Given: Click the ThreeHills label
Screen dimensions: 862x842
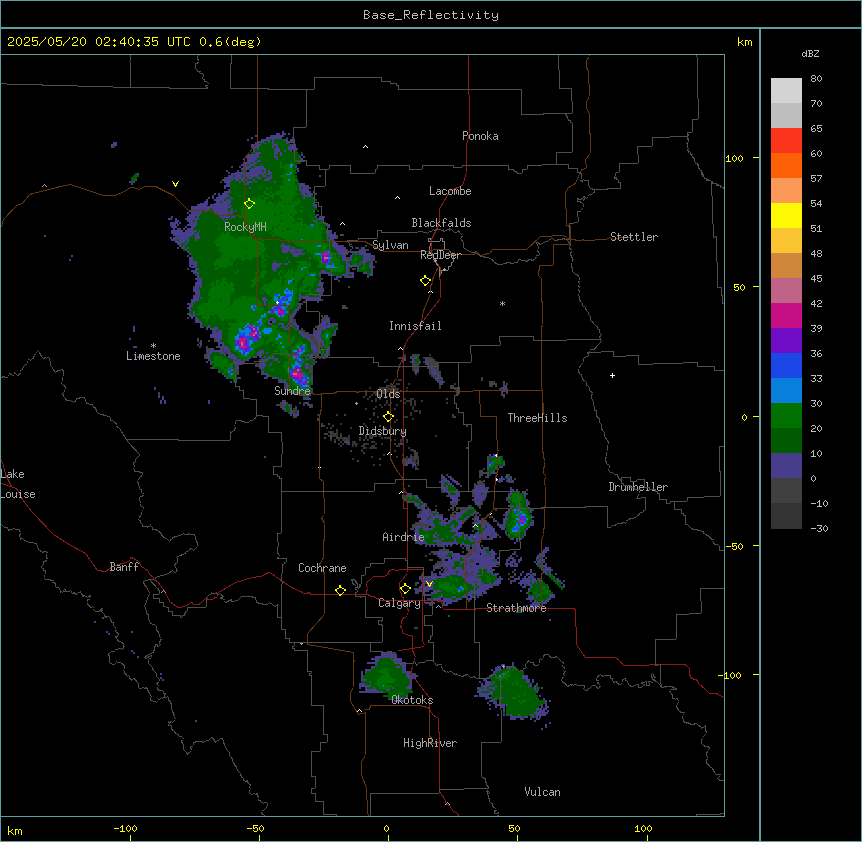Looking at the screenshot, I should click(x=537, y=418).
